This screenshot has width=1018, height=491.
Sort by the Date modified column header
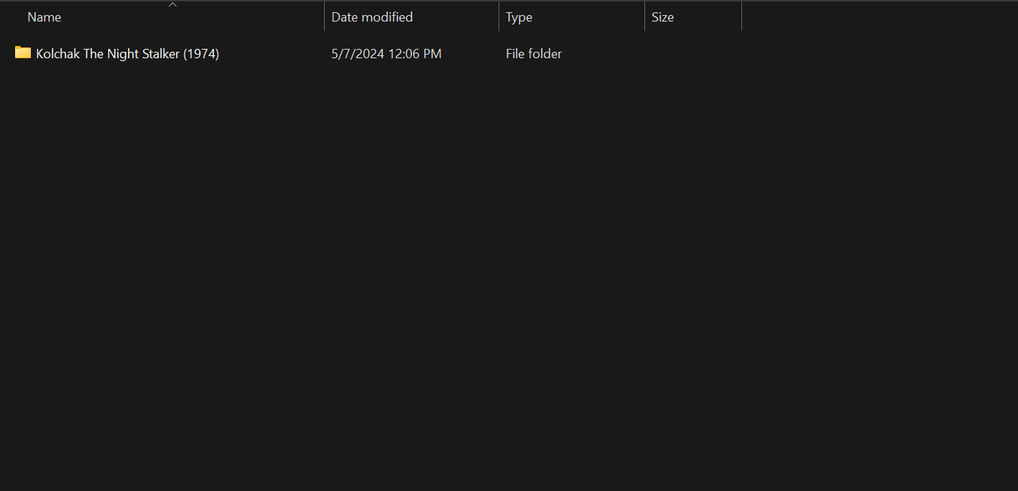tap(372, 17)
